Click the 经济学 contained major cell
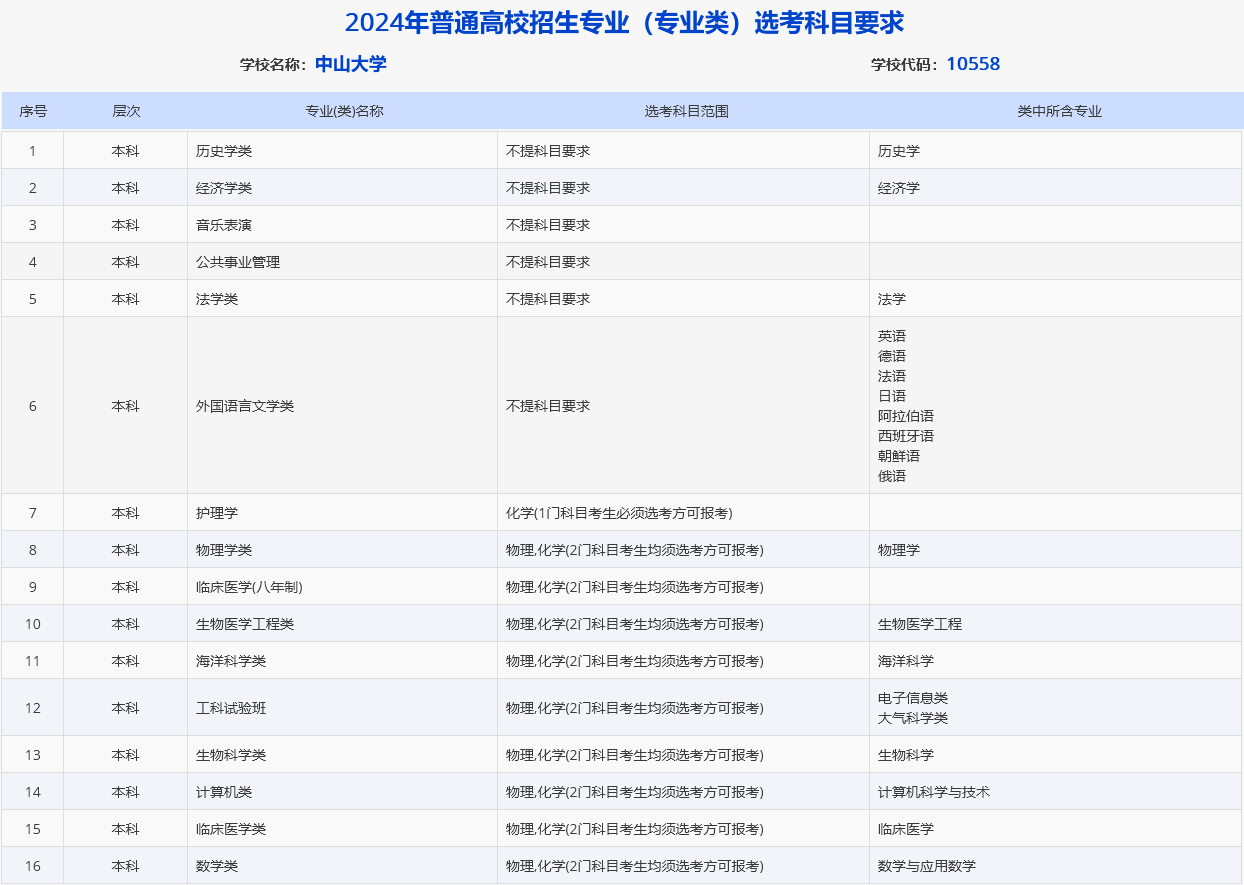 pyautogui.click(x=1056, y=188)
